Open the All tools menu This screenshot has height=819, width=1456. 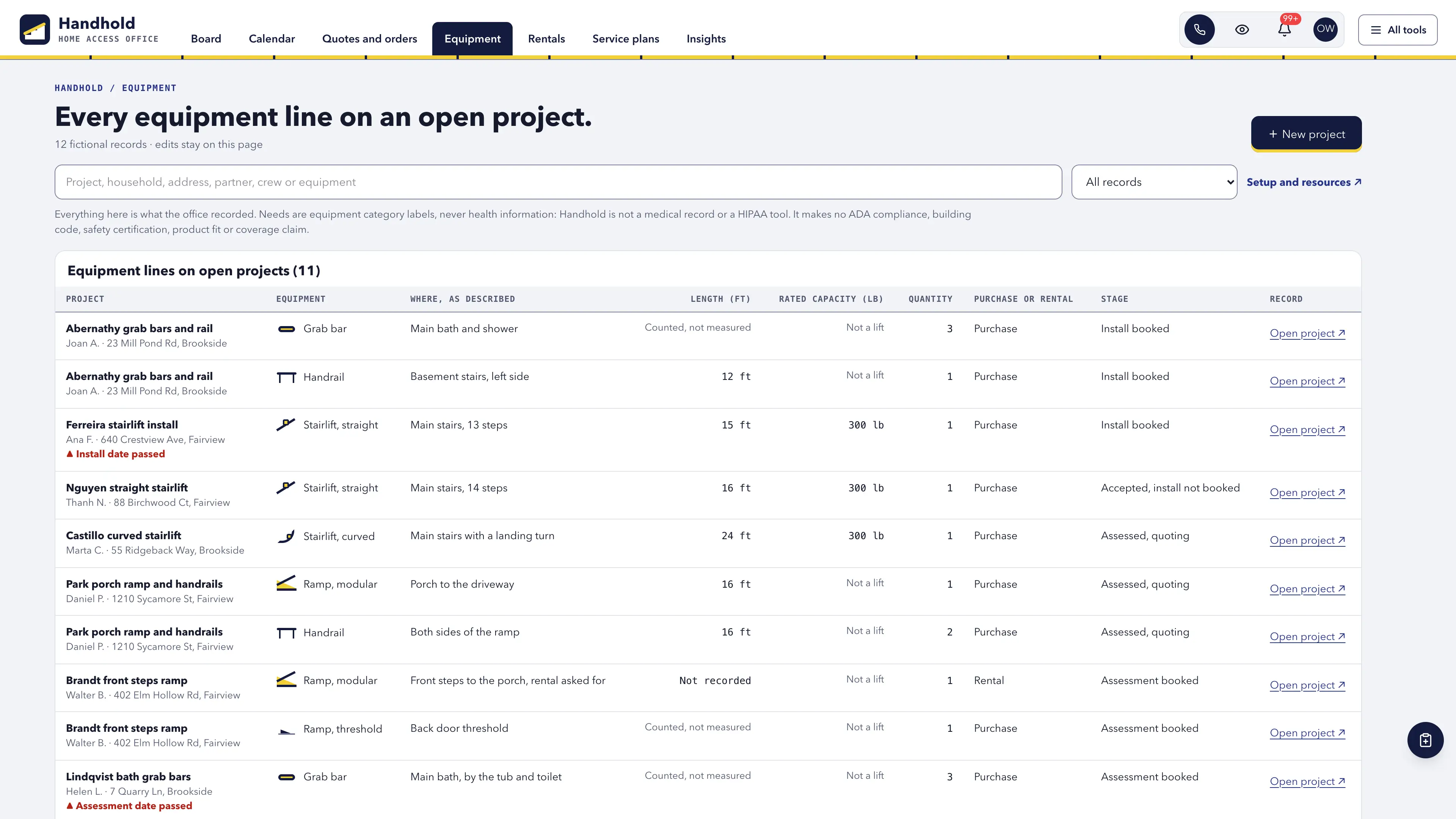(1398, 30)
